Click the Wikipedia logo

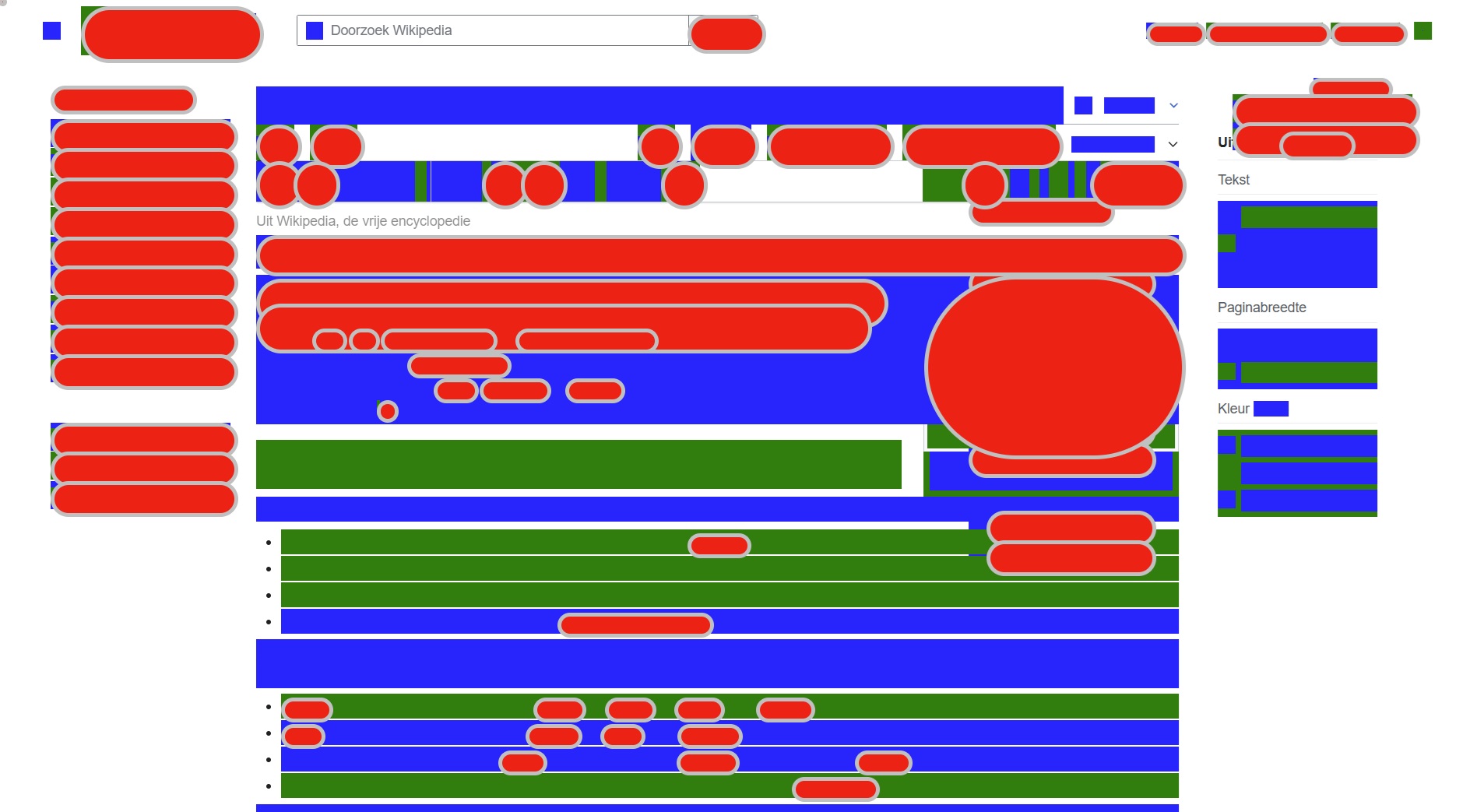(x=172, y=34)
